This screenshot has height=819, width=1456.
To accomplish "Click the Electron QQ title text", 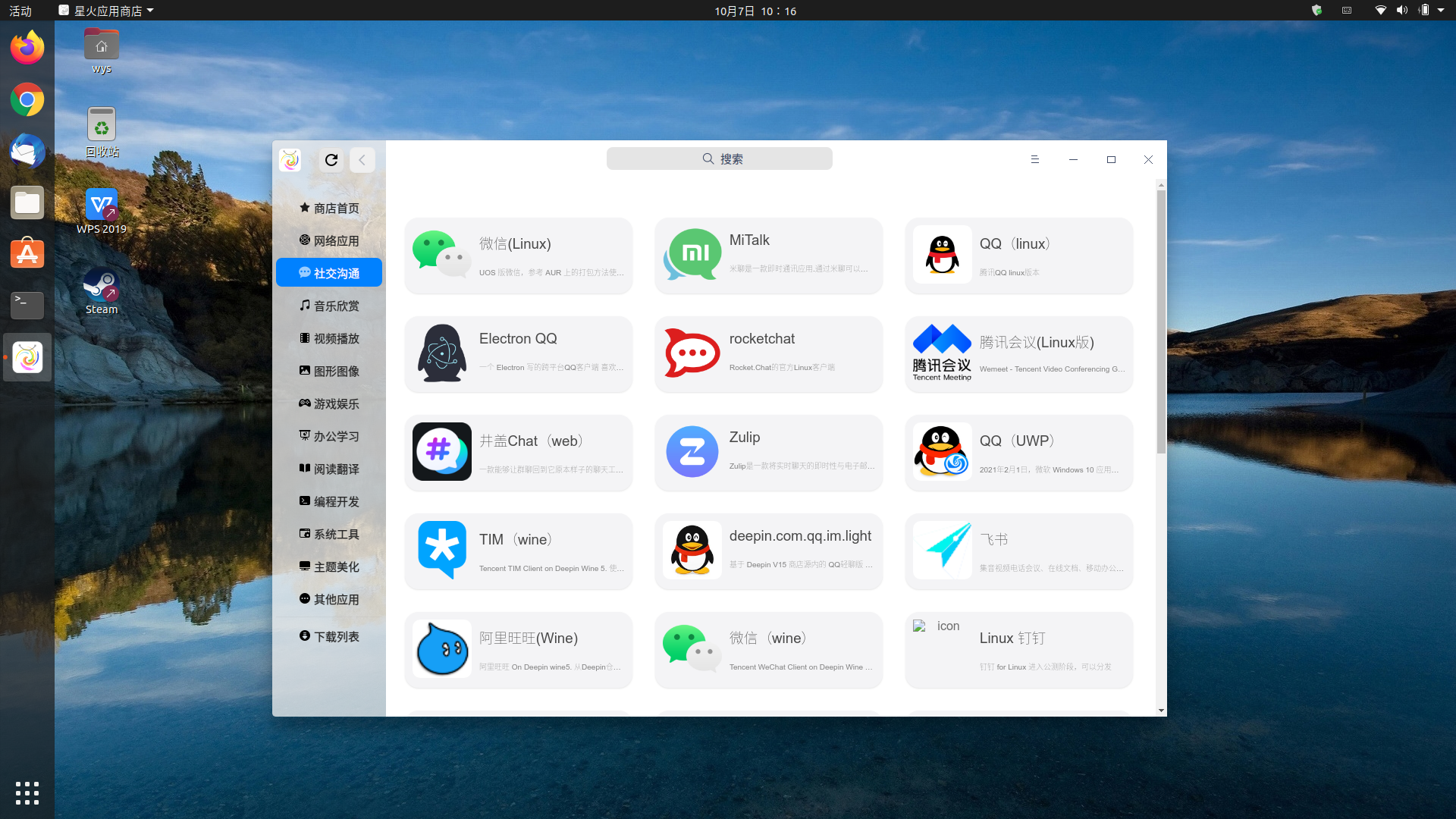I will [518, 339].
